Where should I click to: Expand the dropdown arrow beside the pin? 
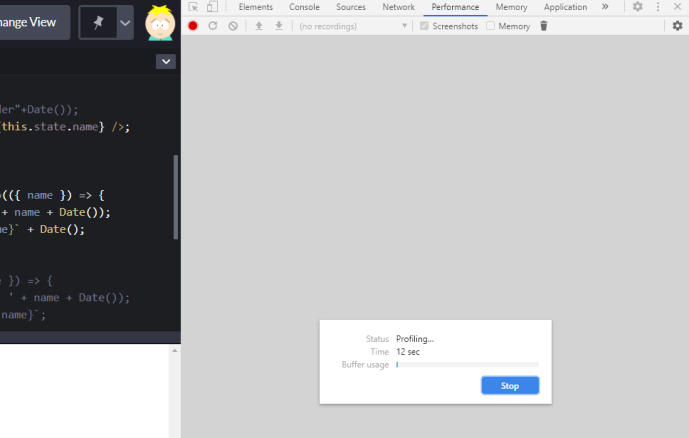(x=125, y=22)
